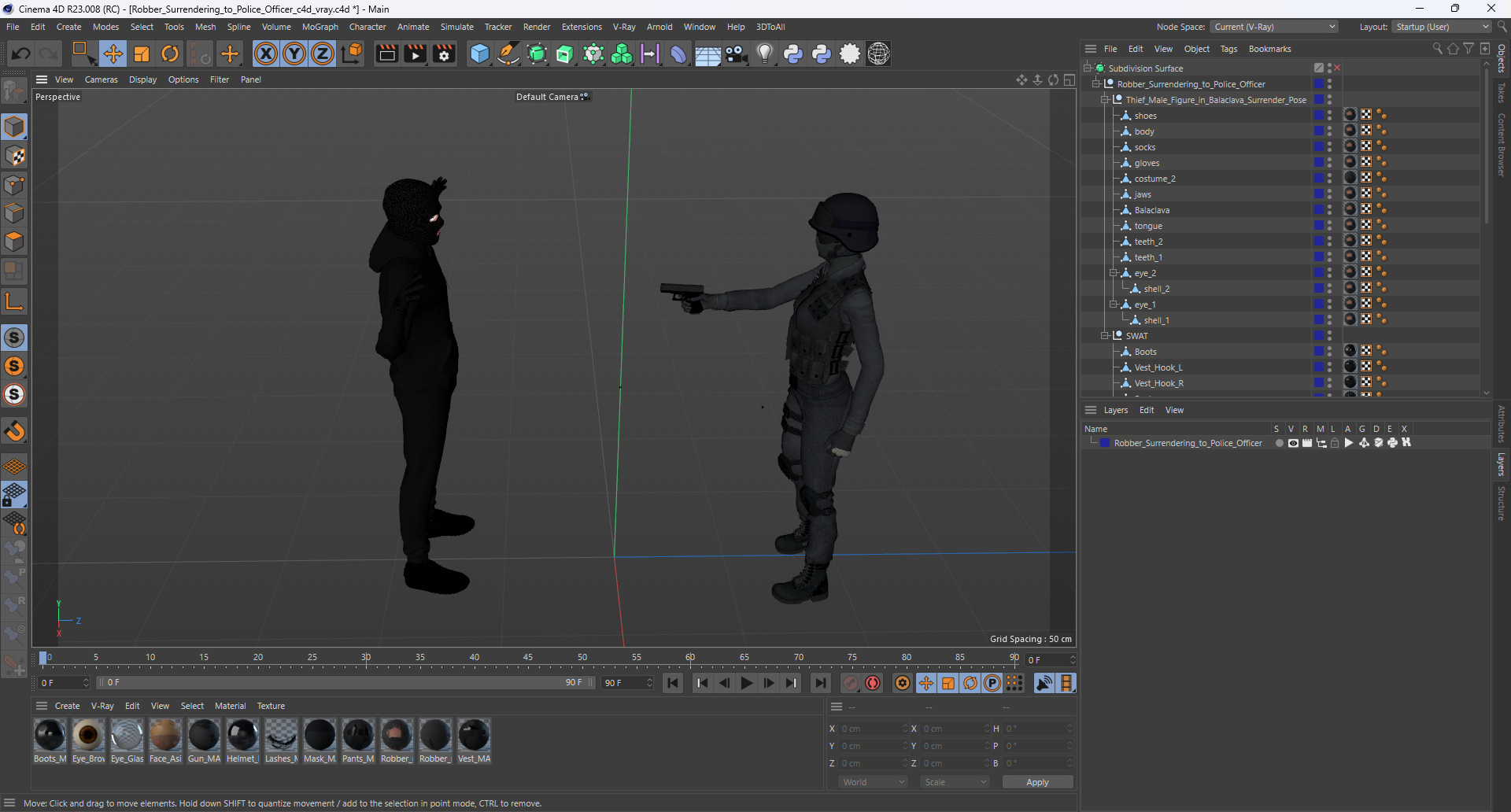Screen dimensions: 1511x812
Task: Open the Character menu
Action: [368, 27]
